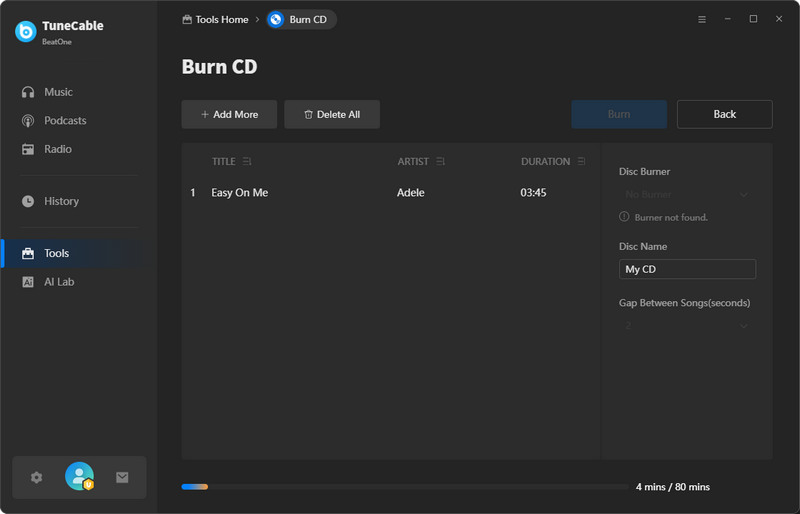
Task: Sort tracks using the ARTIST sort icon
Action: (x=440, y=162)
